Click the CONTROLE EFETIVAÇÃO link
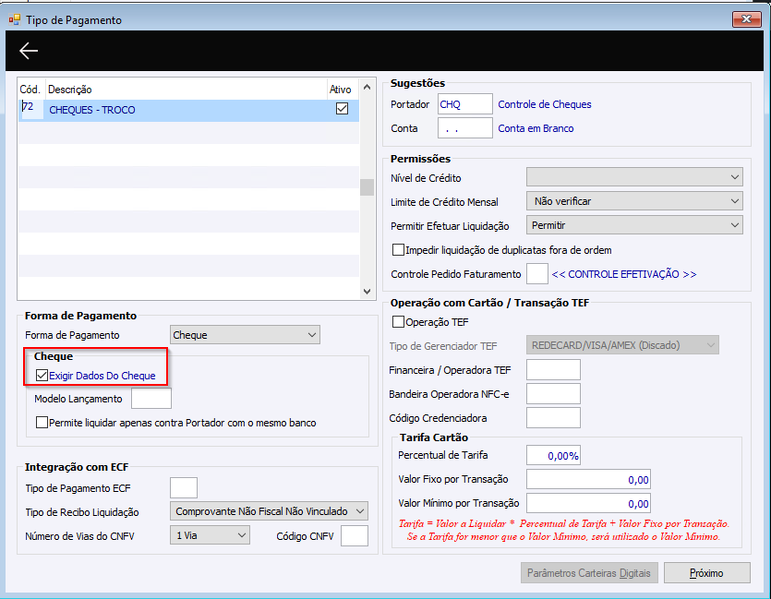The width and height of the screenshot is (771, 599). click(624, 274)
